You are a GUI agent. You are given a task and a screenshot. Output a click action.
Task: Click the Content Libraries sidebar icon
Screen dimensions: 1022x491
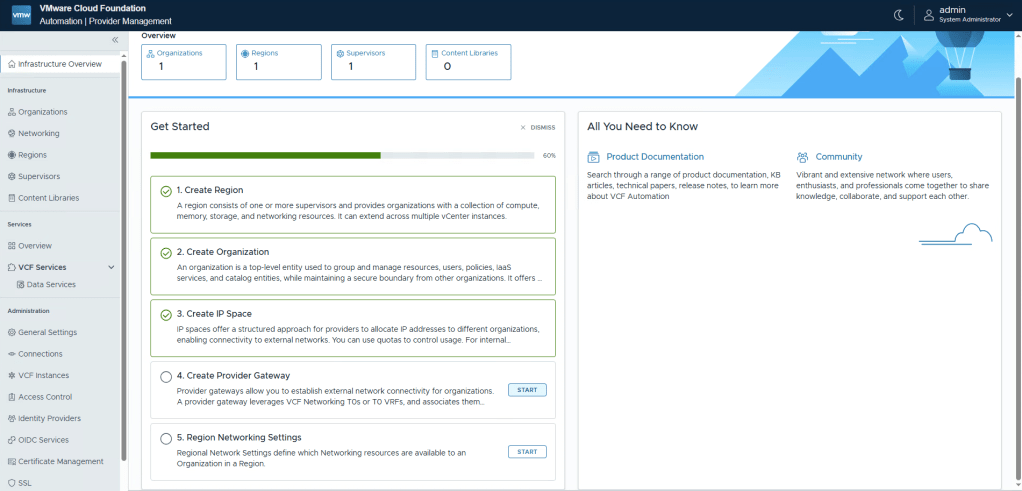pyautogui.click(x=12, y=198)
